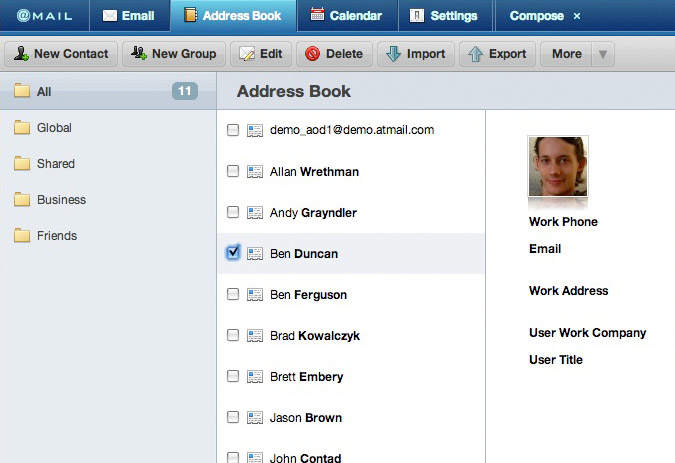Click the contact card icon for Allan Wrethman
Viewport: 675px width, 463px height.
pos(255,172)
